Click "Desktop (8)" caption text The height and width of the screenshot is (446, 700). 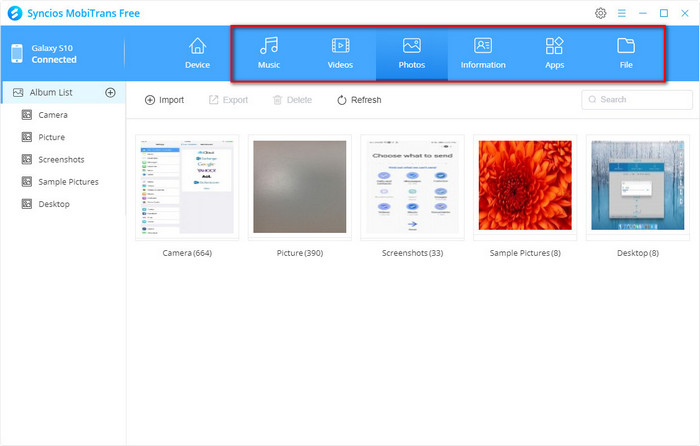coord(638,253)
